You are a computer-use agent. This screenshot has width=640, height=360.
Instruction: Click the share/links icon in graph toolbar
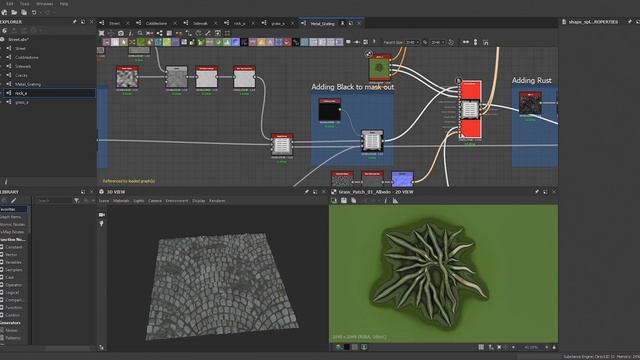pos(160,33)
